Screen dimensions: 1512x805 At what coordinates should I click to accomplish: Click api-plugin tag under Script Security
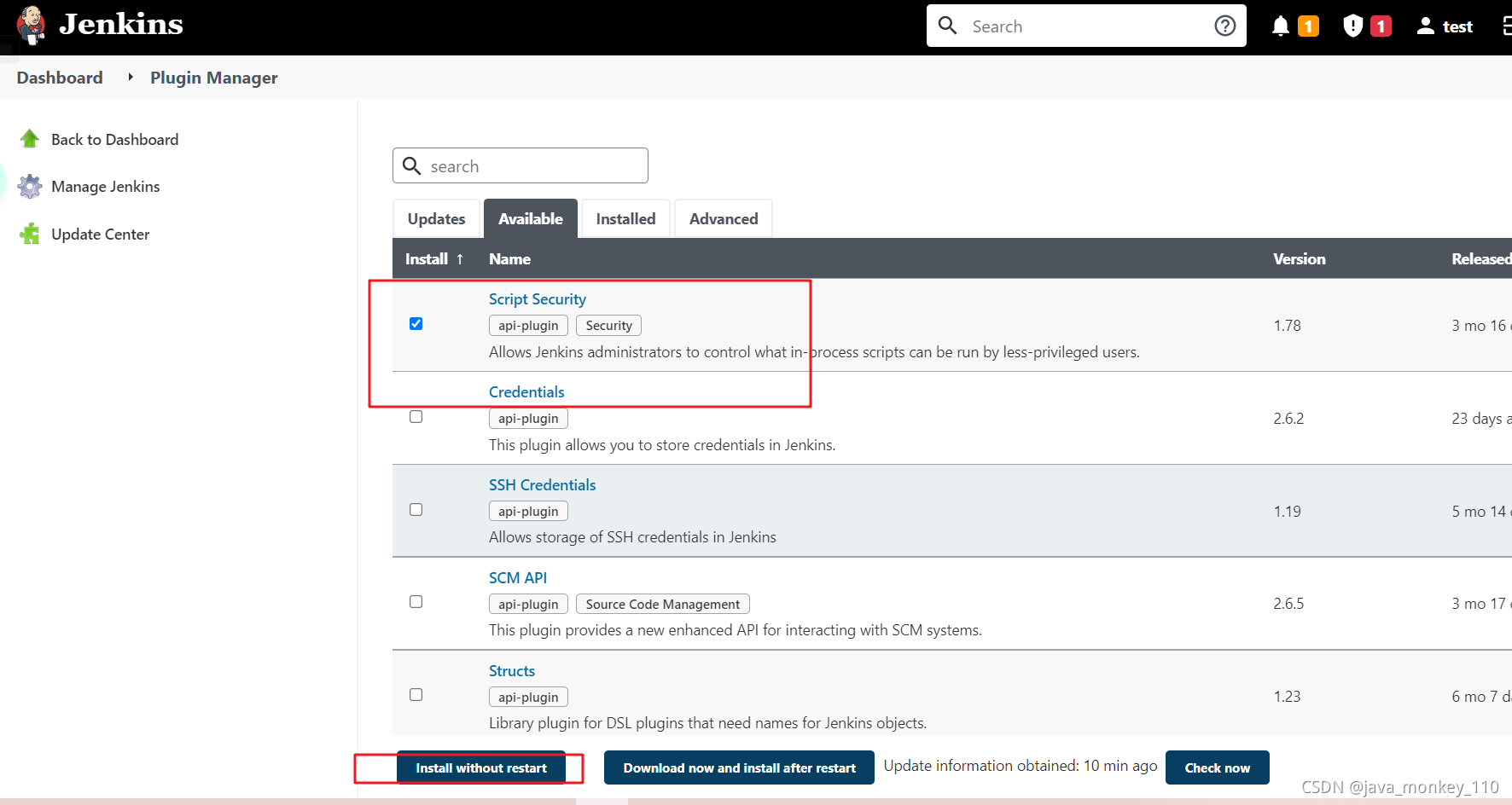click(528, 326)
